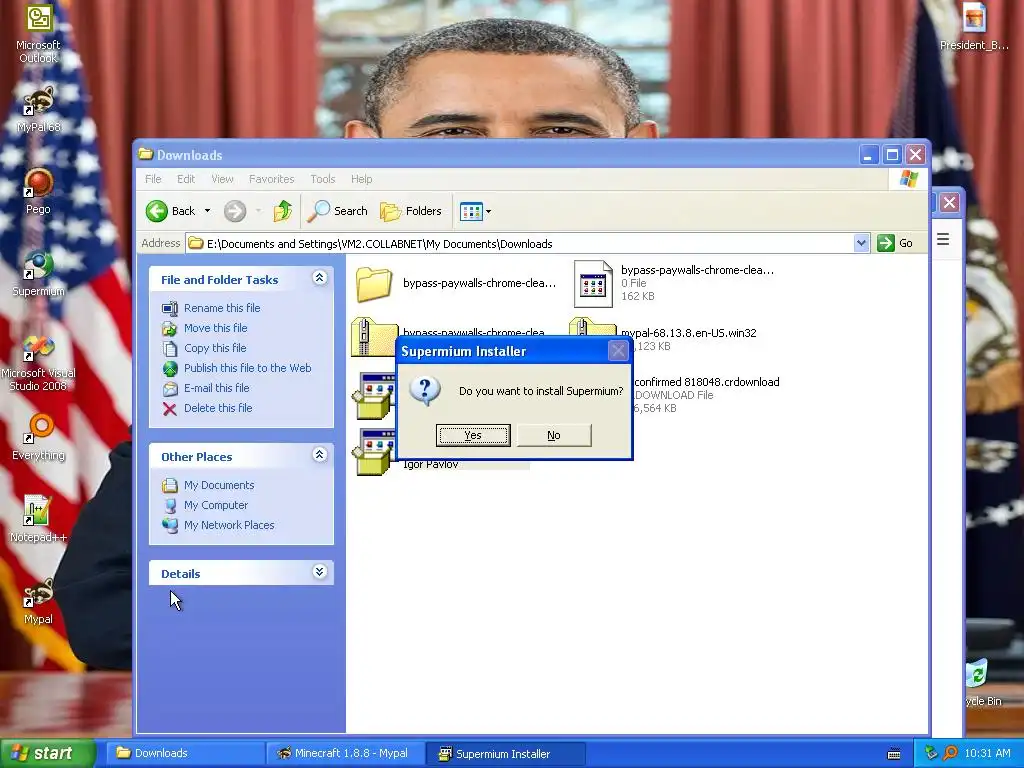The height and width of the screenshot is (768, 1024).
Task: Confirm installation by clicking Yes
Action: [x=473, y=435]
